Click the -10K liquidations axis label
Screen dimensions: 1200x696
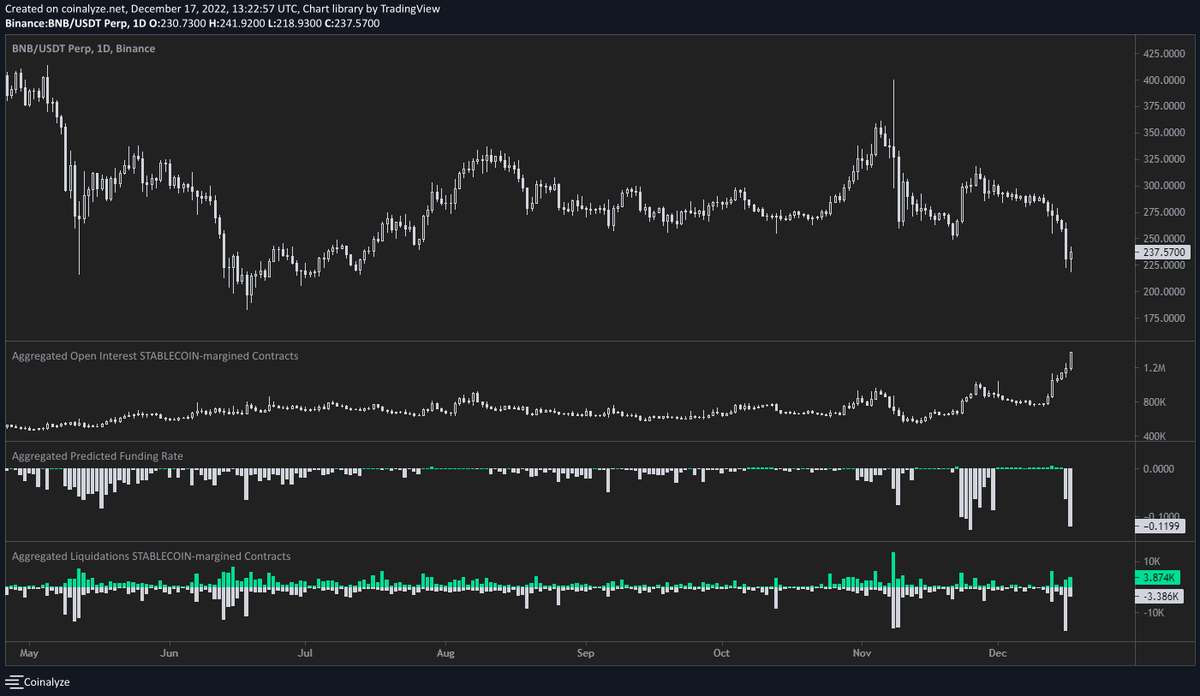[x=1155, y=613]
